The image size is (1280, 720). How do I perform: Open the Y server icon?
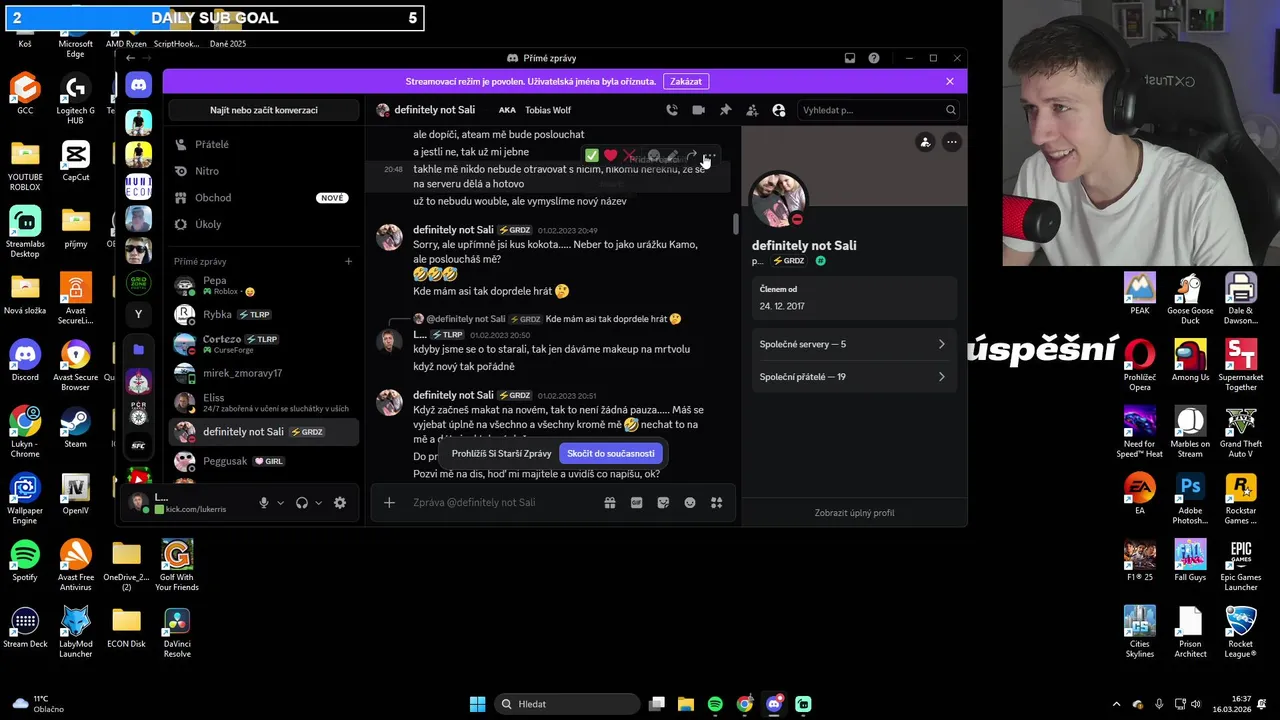139,314
